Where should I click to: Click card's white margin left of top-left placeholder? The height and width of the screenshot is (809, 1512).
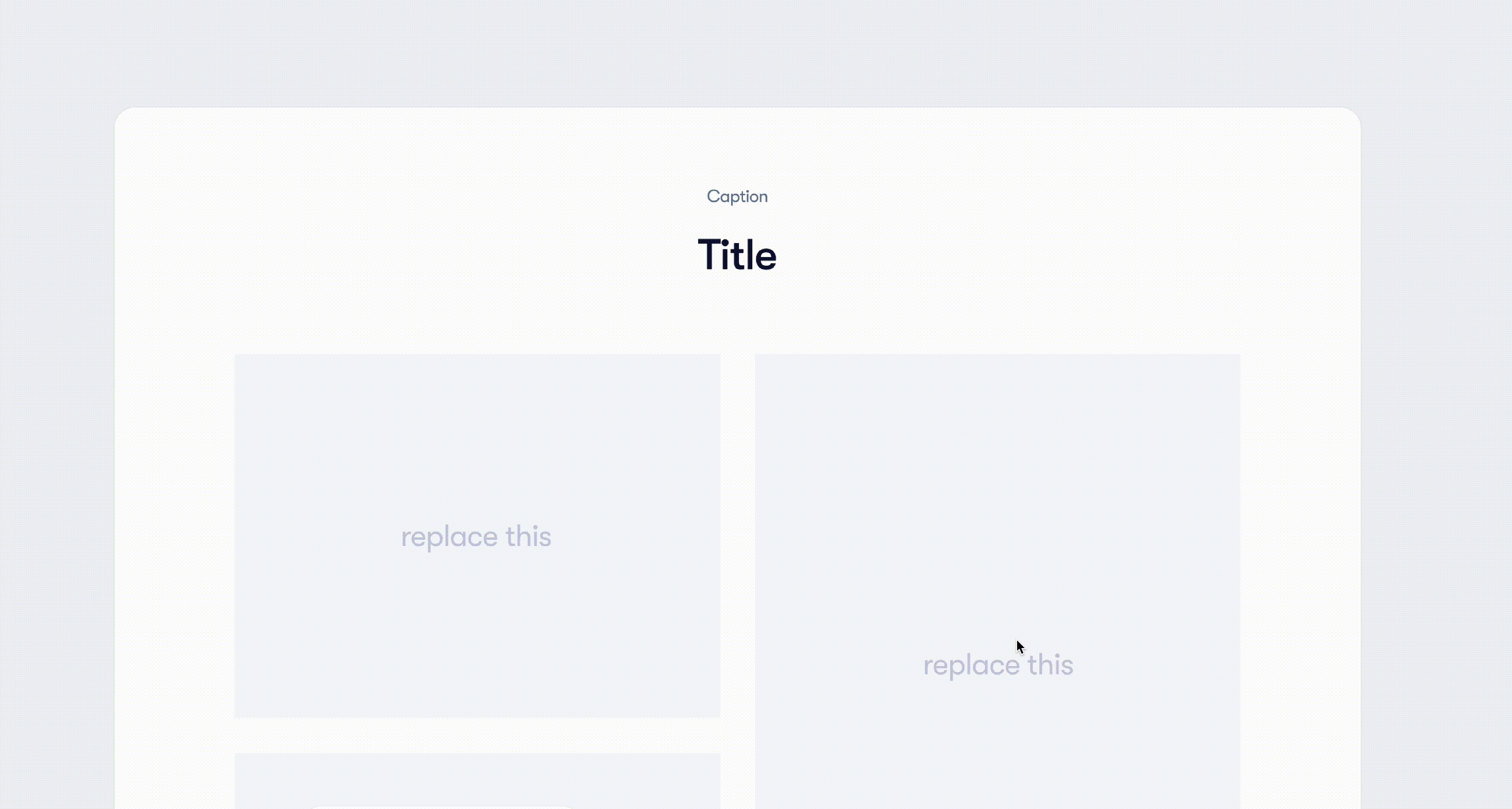[174, 528]
